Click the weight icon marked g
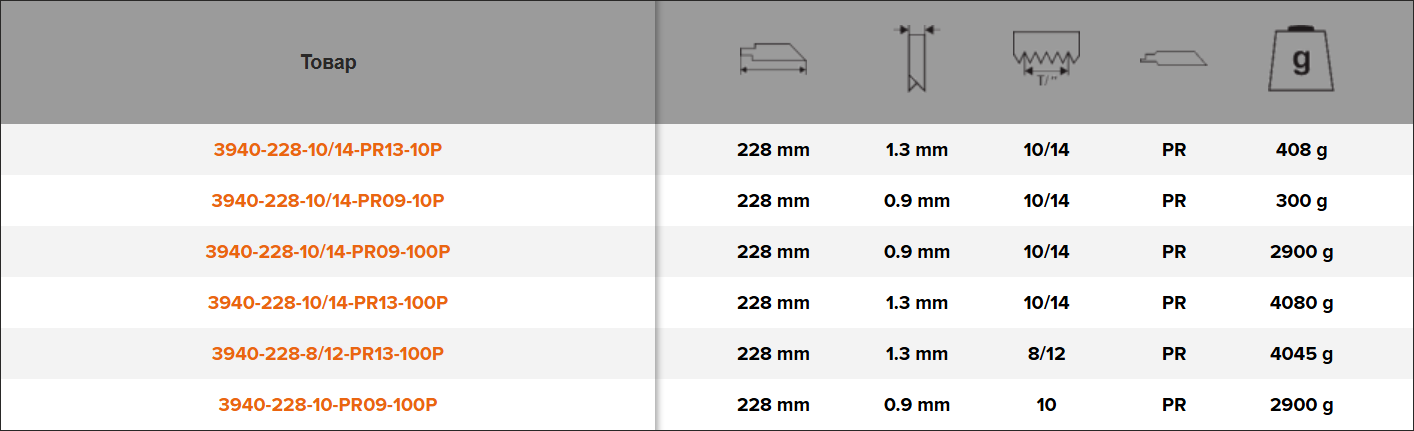The width and height of the screenshot is (1414, 431). (1301, 60)
